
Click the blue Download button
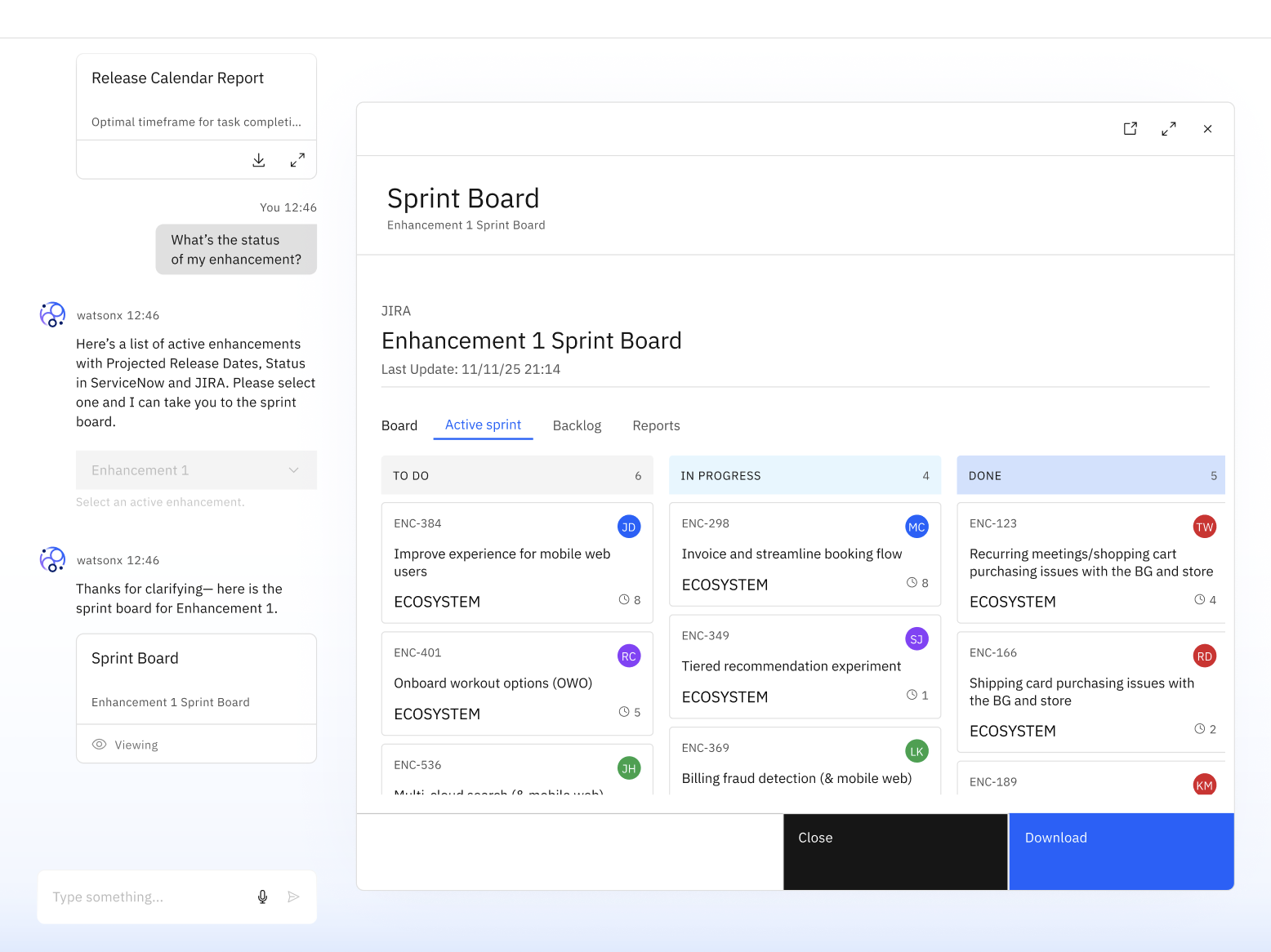tap(1122, 852)
